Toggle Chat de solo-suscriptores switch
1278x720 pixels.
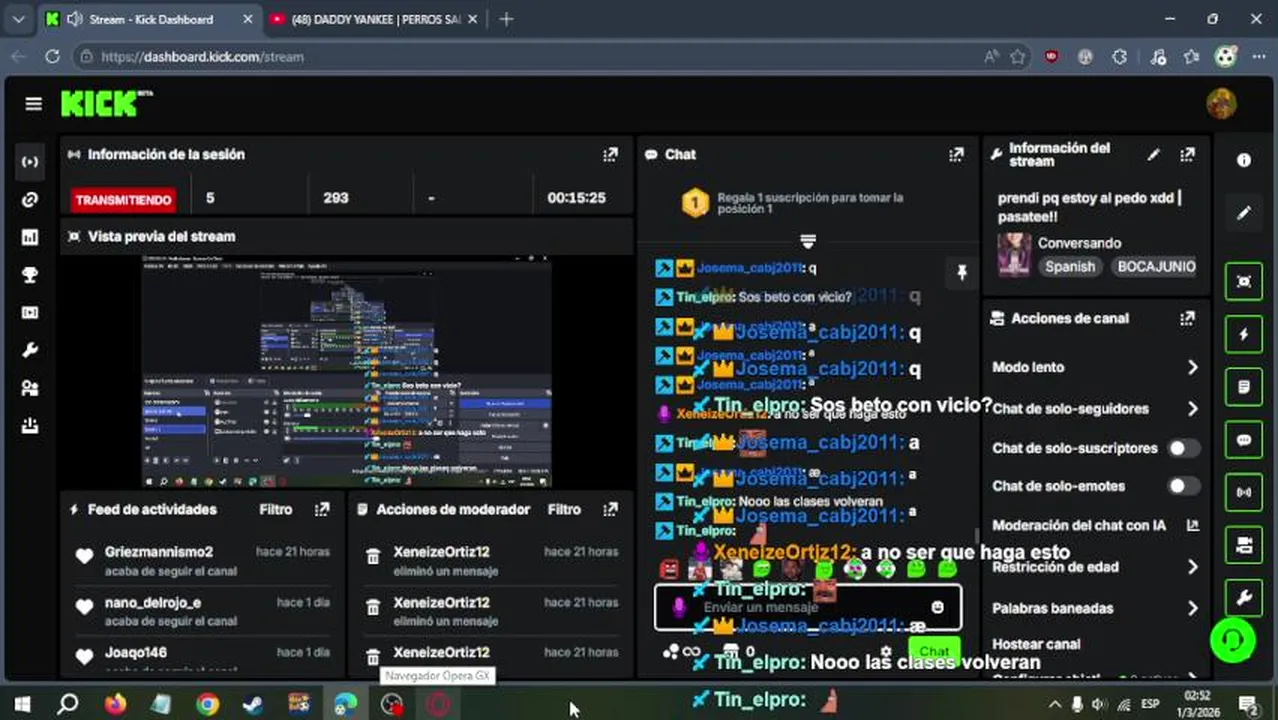pyautogui.click(x=1183, y=448)
